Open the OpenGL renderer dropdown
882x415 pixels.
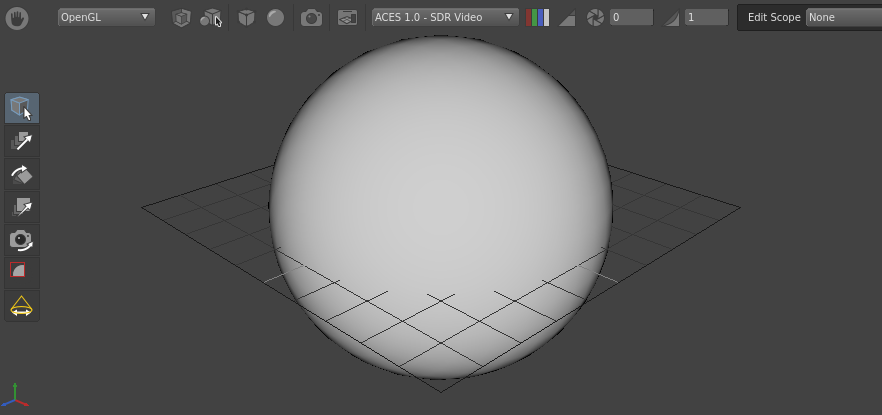click(106, 17)
